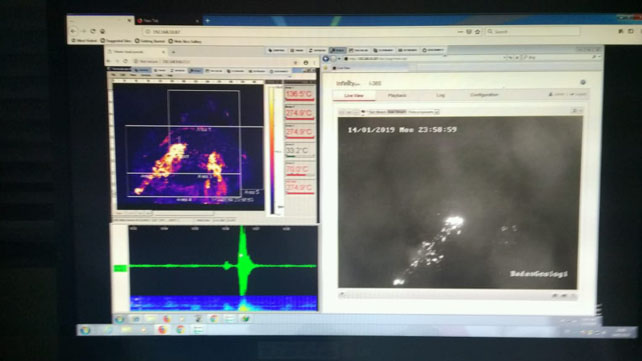Open the Getting Started bookmark

150,41
